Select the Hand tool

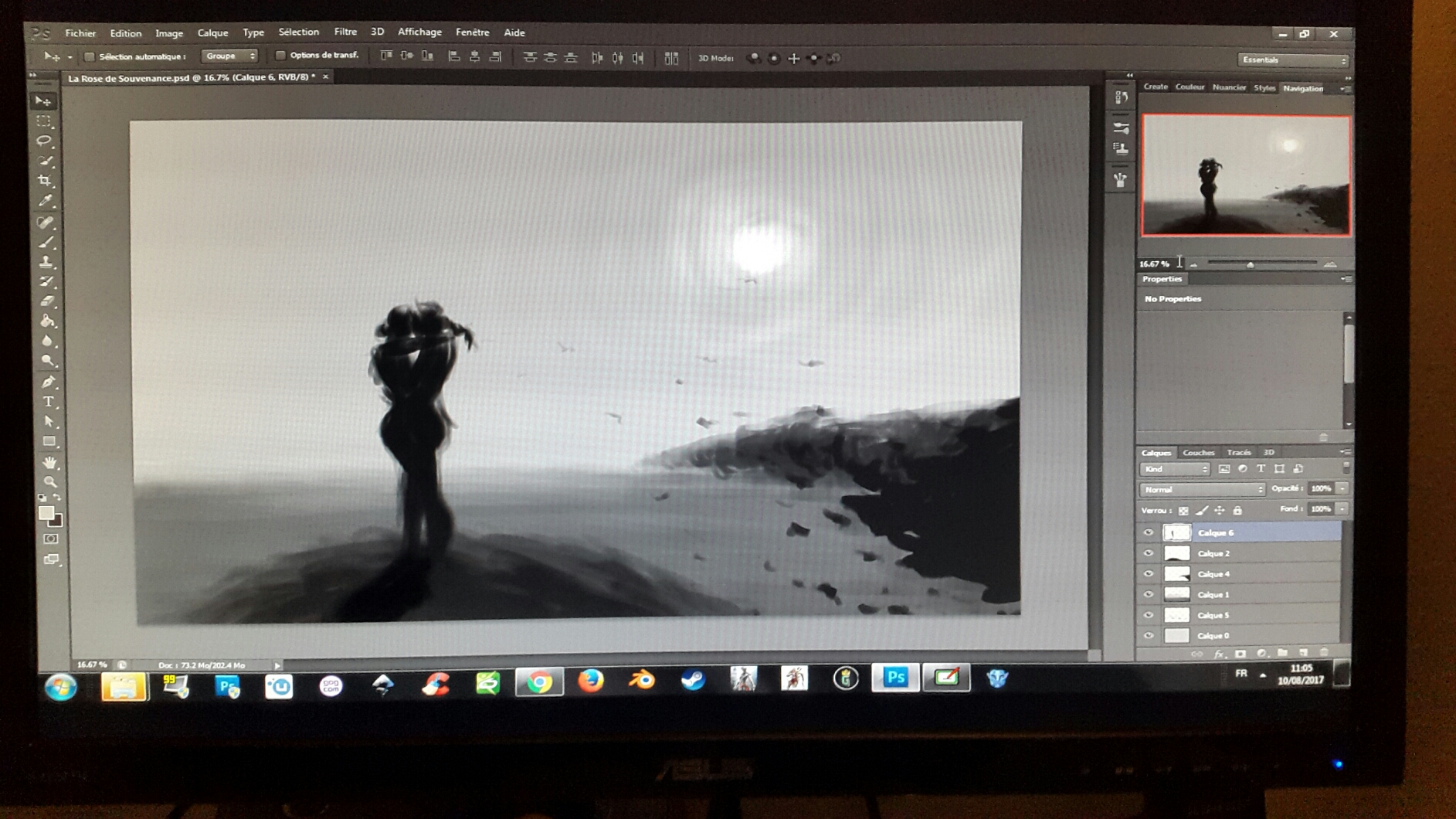pyautogui.click(x=49, y=462)
